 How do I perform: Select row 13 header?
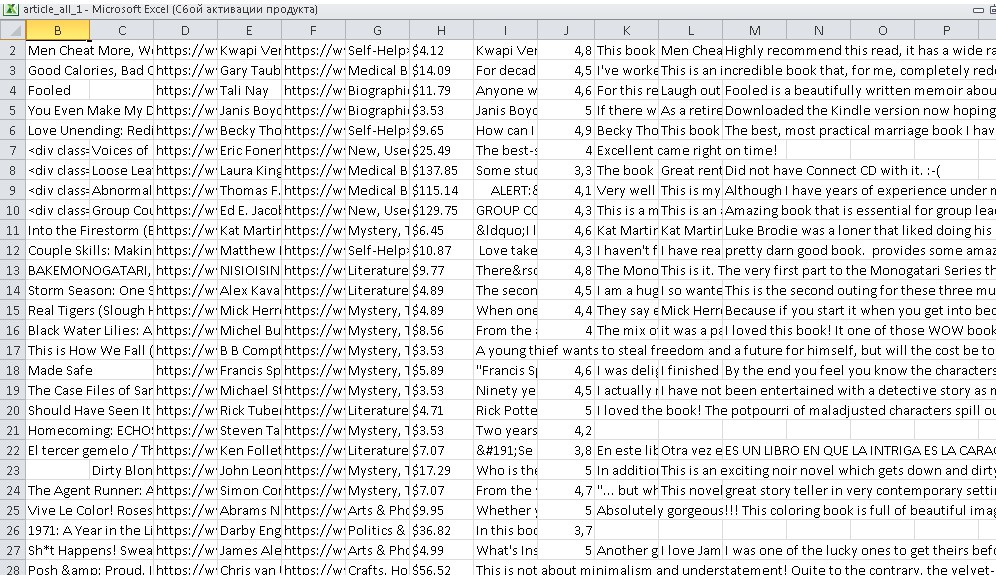click(13, 271)
